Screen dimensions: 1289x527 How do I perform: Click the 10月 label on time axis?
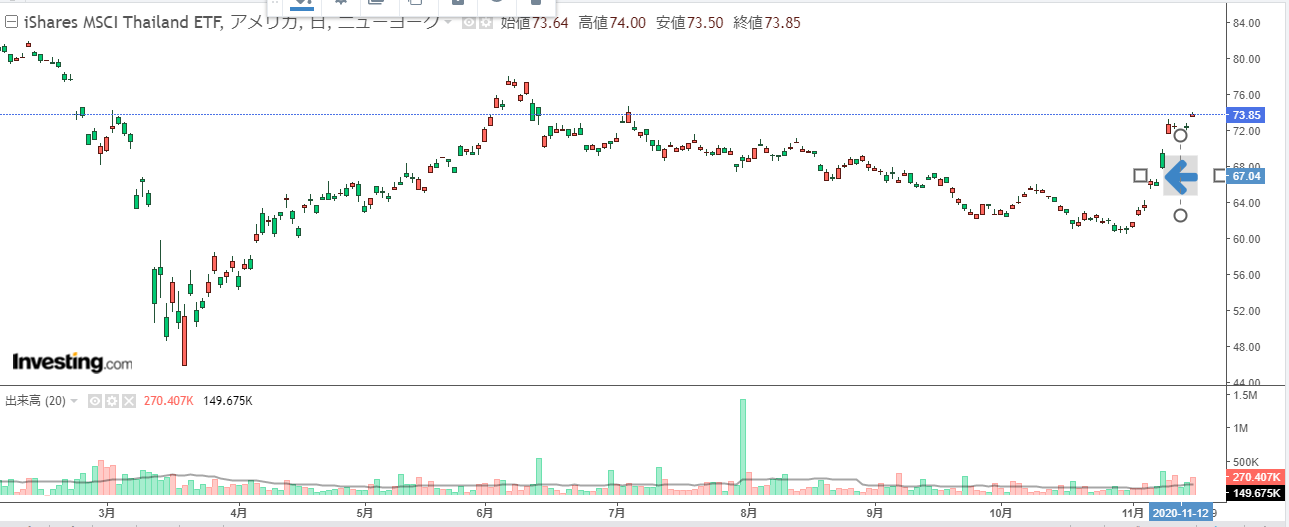click(x=1002, y=512)
